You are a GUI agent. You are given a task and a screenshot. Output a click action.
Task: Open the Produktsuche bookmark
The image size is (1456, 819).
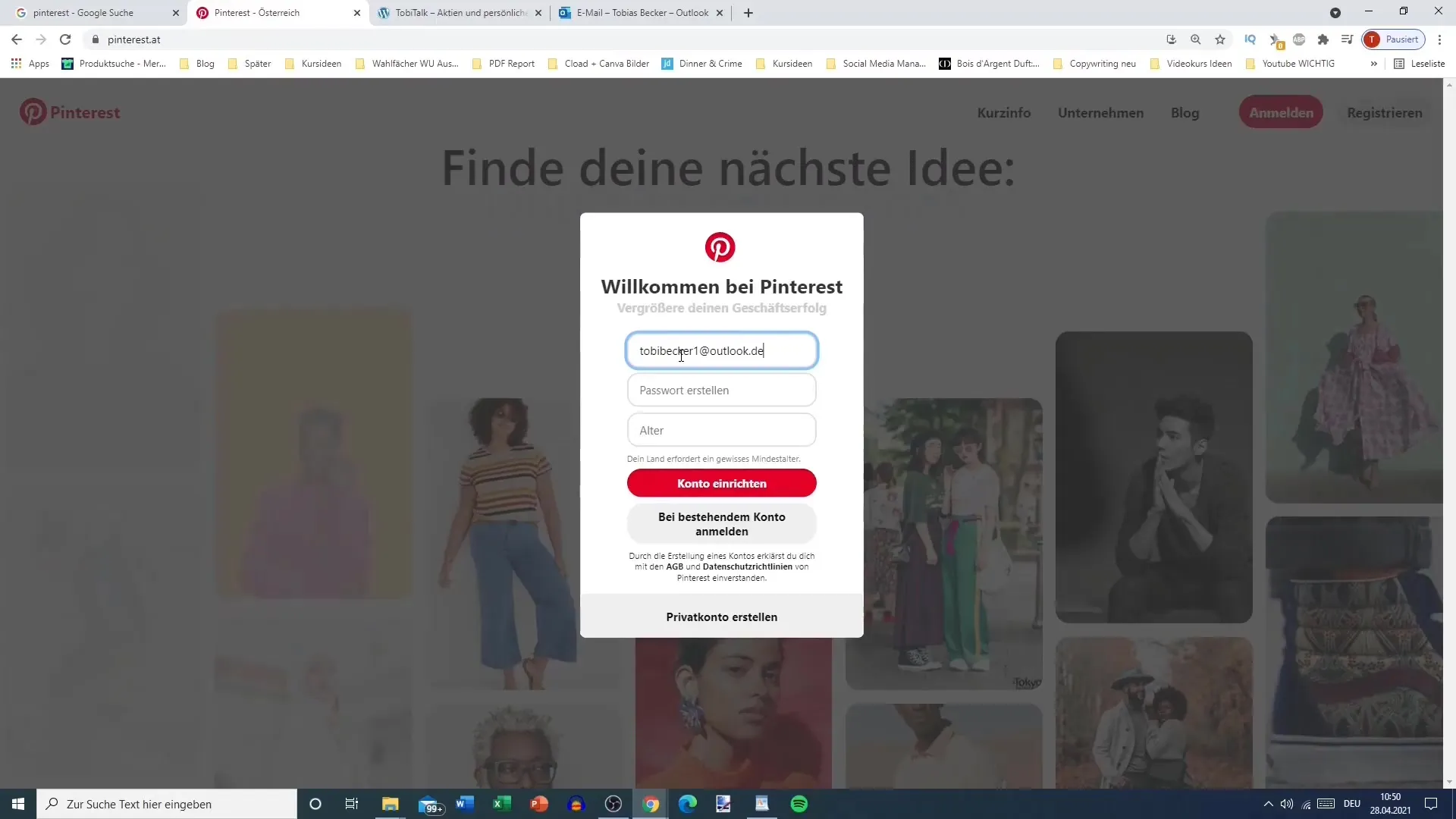(x=114, y=64)
